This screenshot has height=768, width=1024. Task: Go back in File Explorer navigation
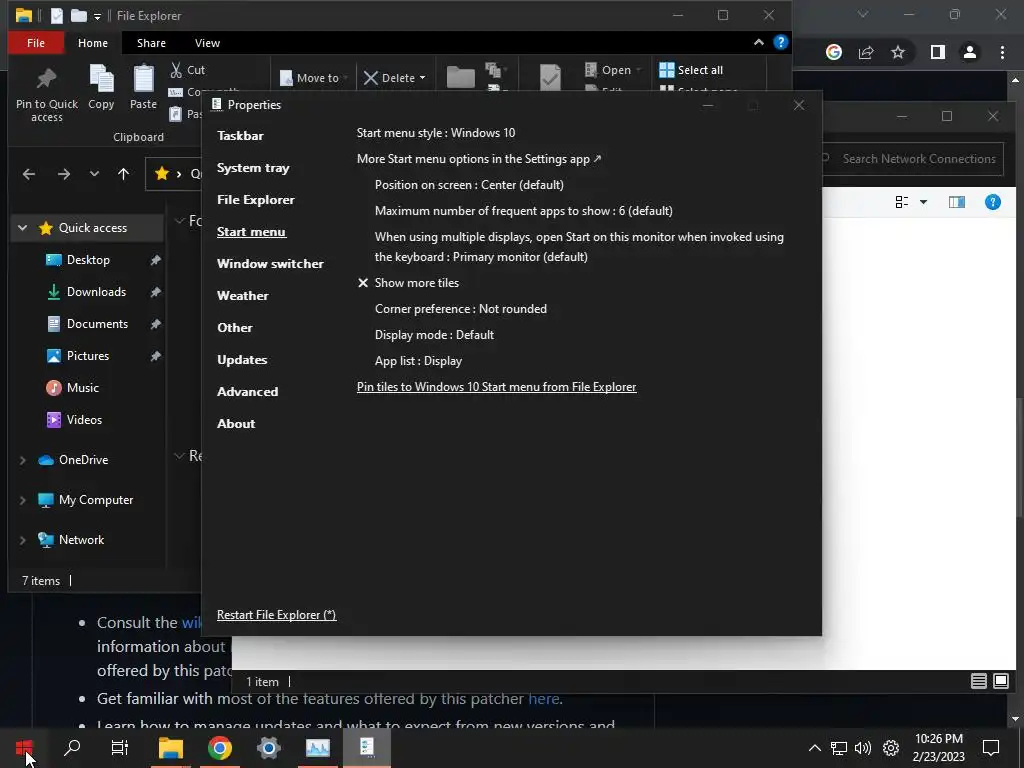(29, 174)
